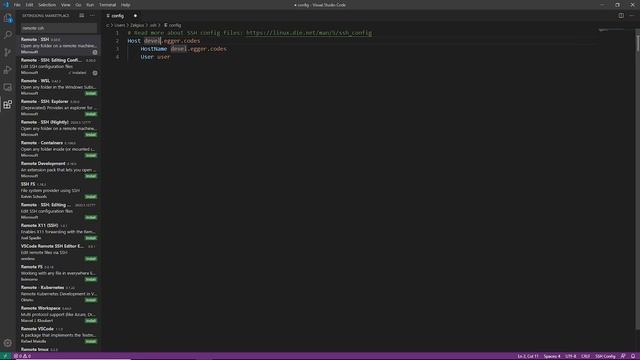Image resolution: width=640 pixels, height=360 pixels.
Task: Open Source Control view in activity bar
Action: coord(8,52)
